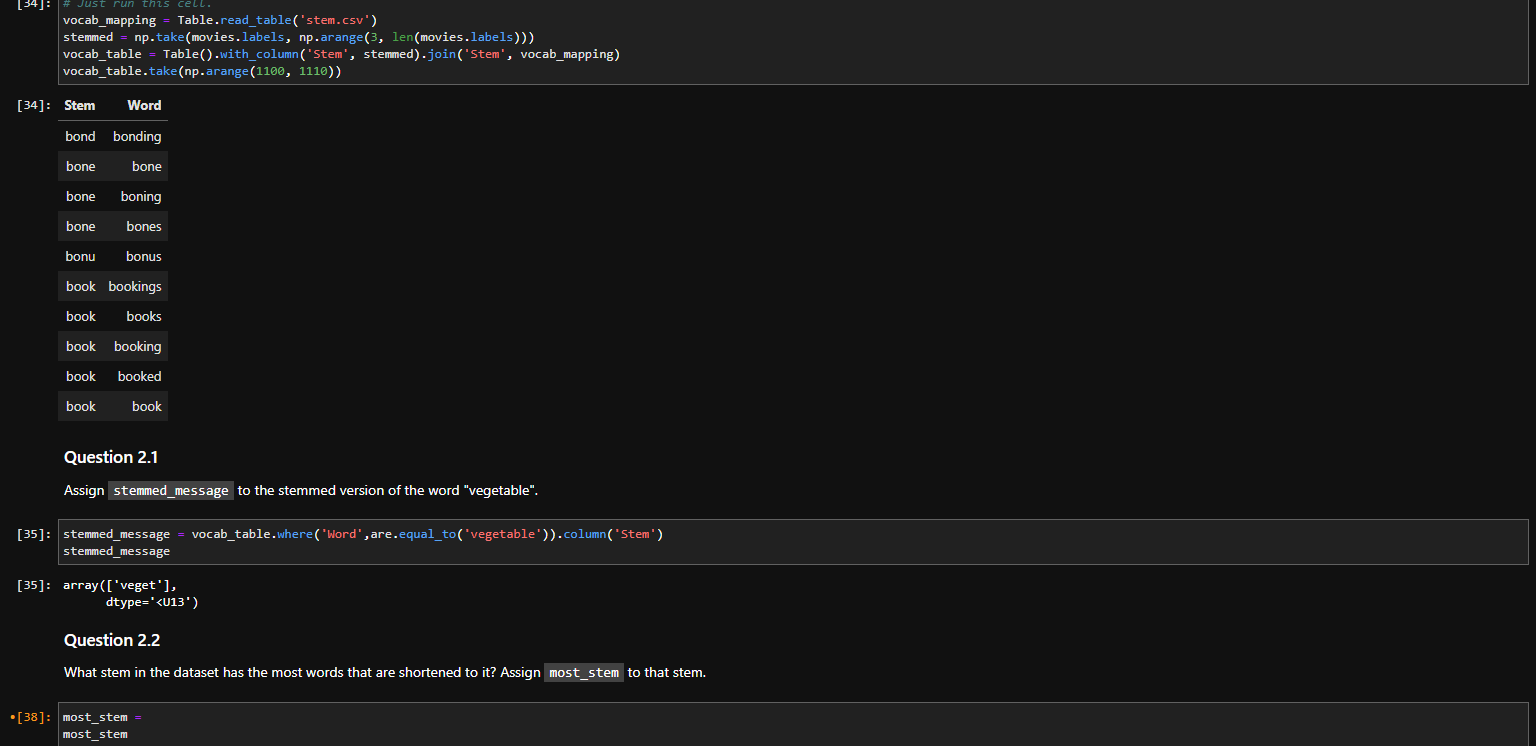The height and width of the screenshot is (746, 1536).
Task: Click the Question 2.1 heading
Action: pyautogui.click(x=110, y=457)
